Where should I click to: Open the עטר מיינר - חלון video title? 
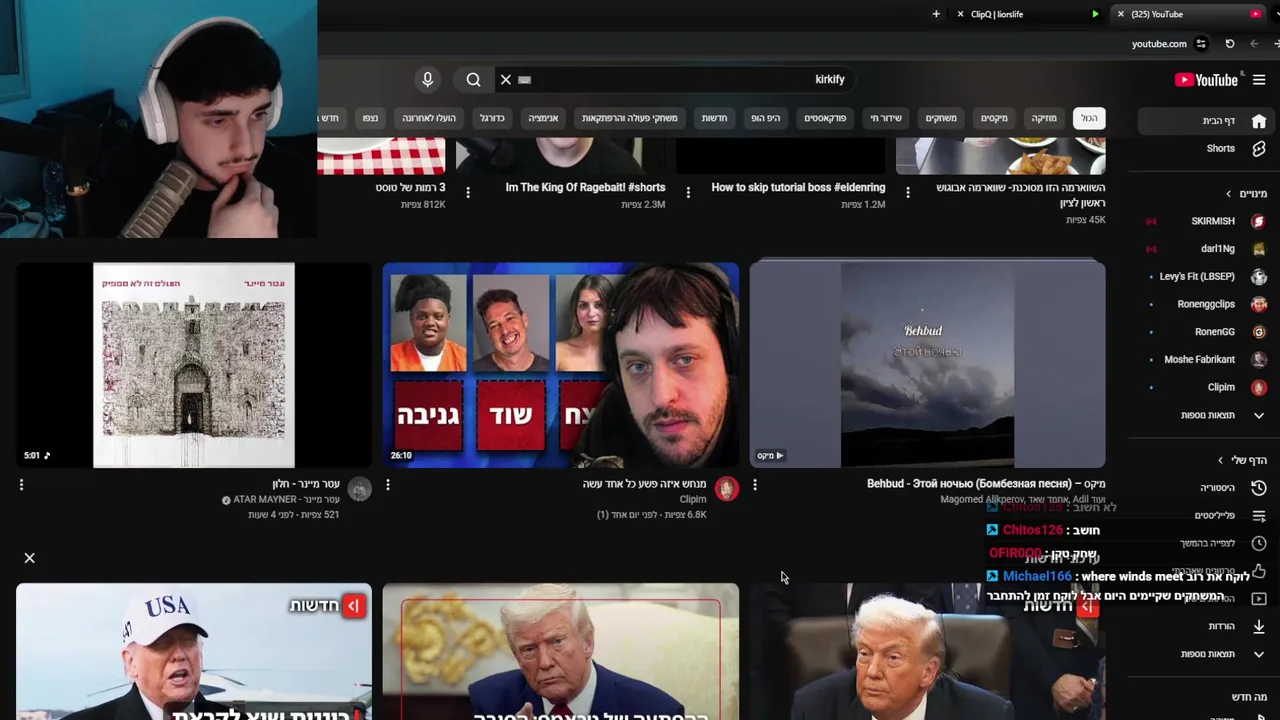pos(306,484)
